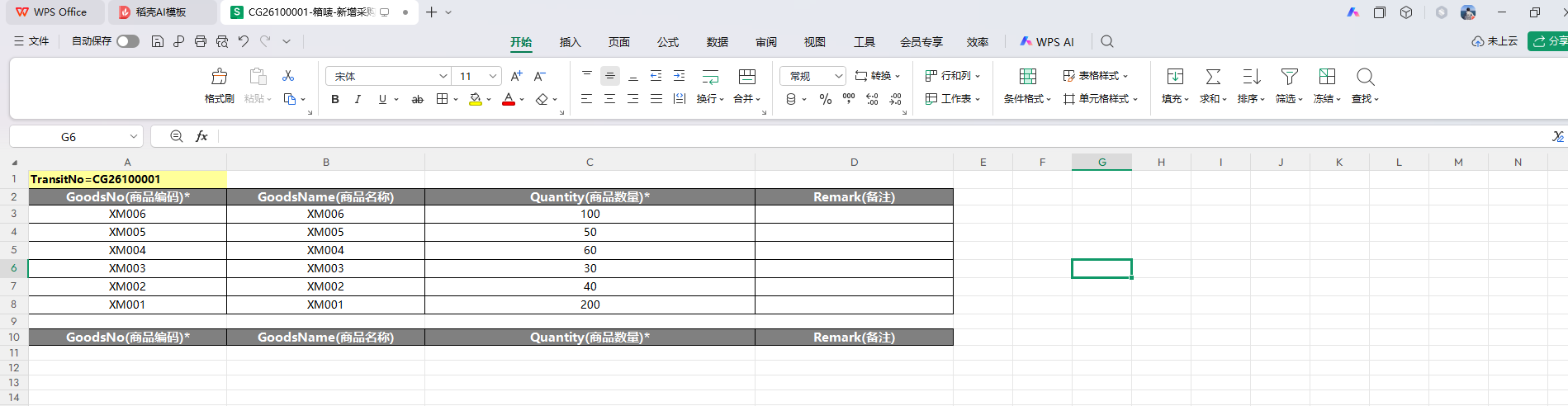
Task: Open the 文件 File menu
Action: click(x=31, y=41)
